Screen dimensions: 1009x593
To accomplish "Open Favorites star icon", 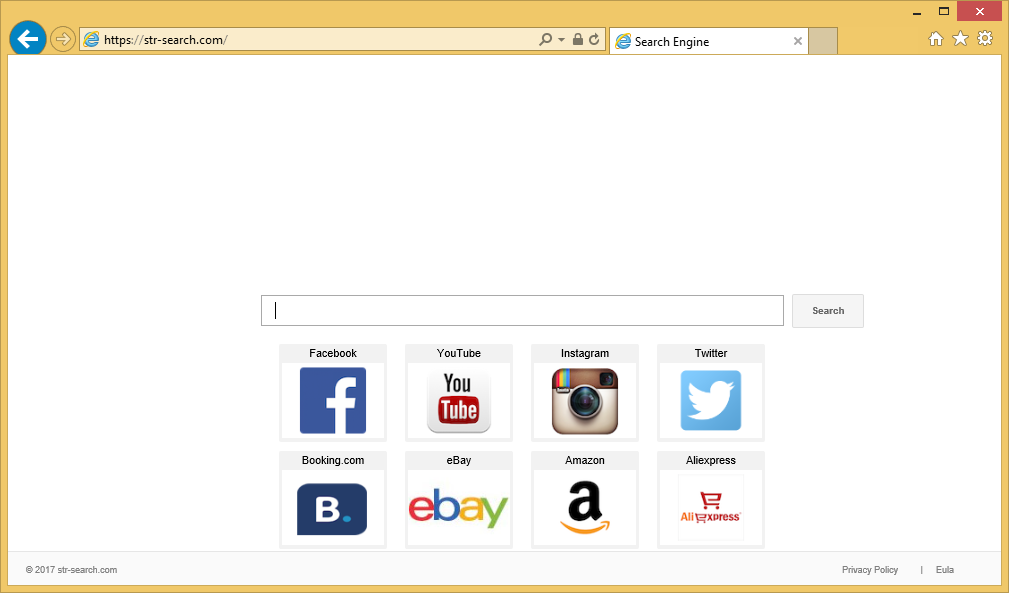I will [960, 39].
